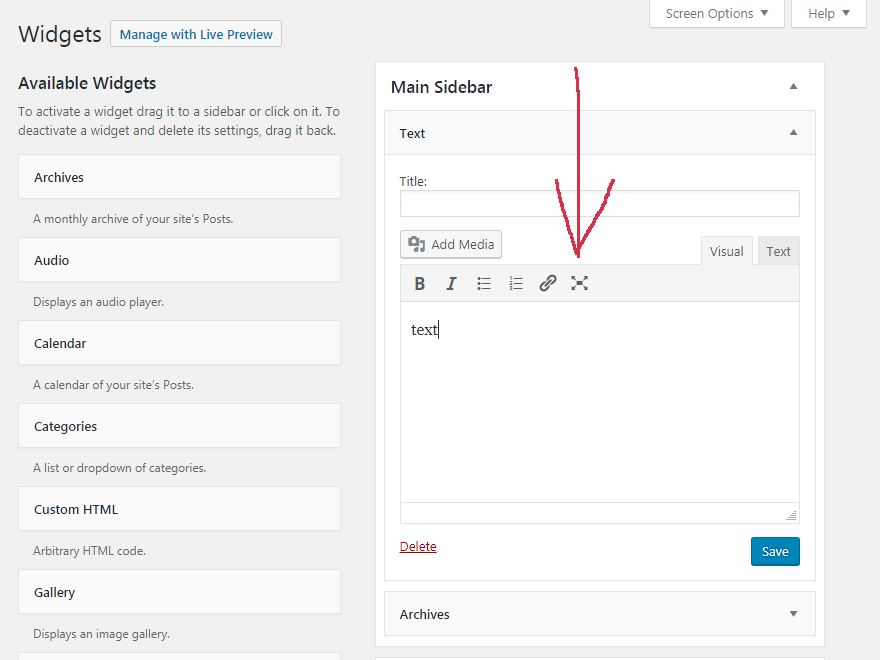Save the Text widget

point(775,552)
